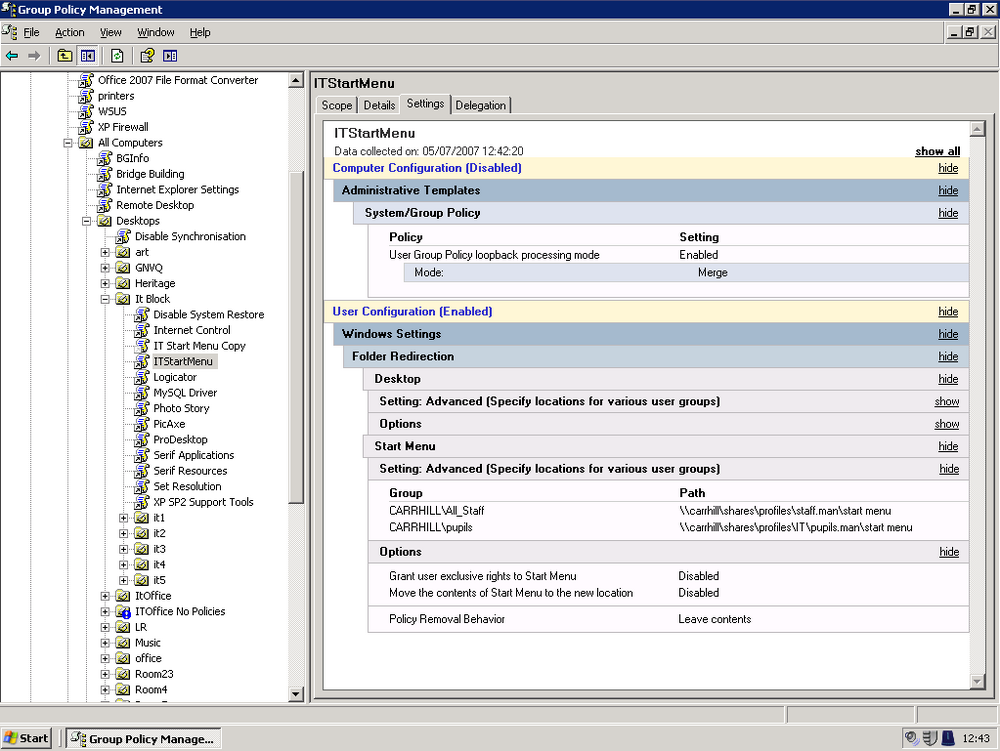Screen dimensions: 1000x751
Task: Select IT Start Menu Copy in tree
Action: [x=200, y=346]
